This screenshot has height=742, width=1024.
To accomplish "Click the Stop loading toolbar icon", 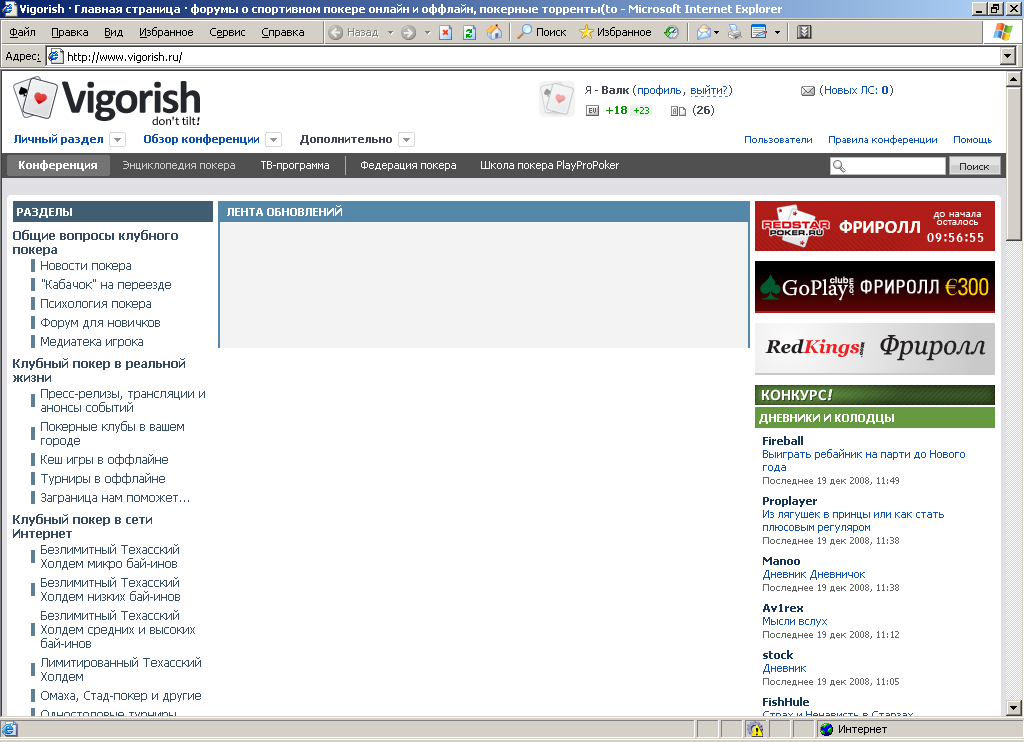I will click(x=447, y=32).
